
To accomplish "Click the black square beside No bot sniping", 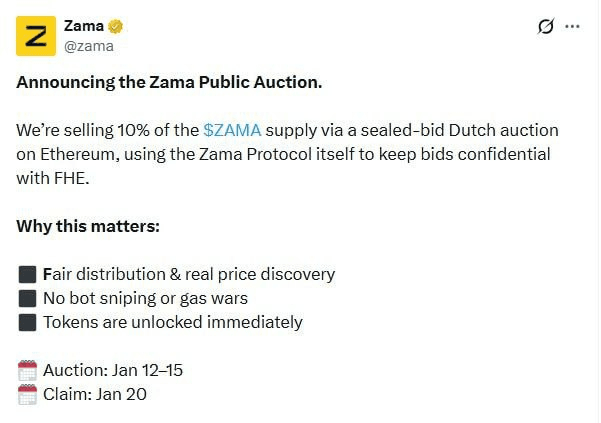I will 27,298.
